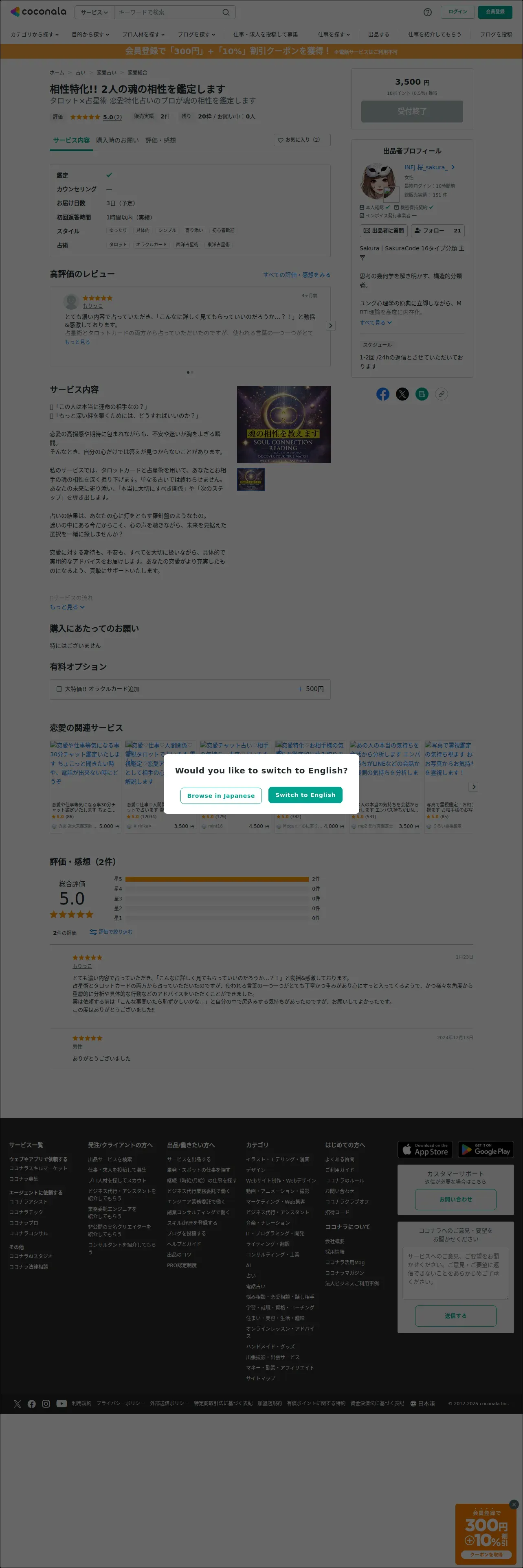Copy link via chain icon

coord(442,394)
